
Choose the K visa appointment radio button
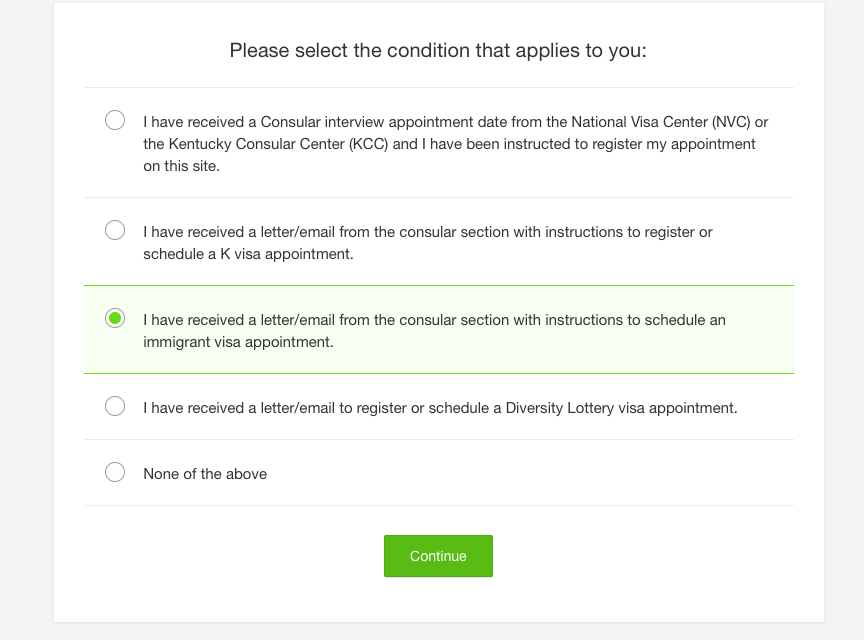pyautogui.click(x=115, y=230)
